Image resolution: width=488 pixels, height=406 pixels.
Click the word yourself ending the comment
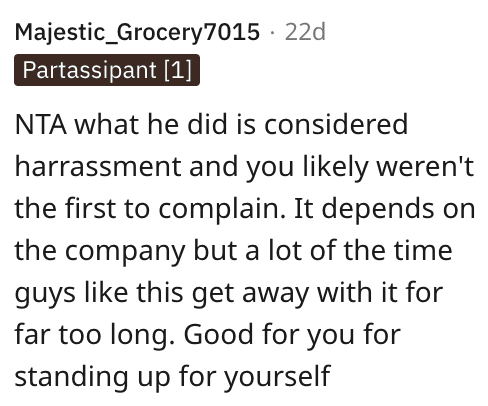[x=277, y=377]
